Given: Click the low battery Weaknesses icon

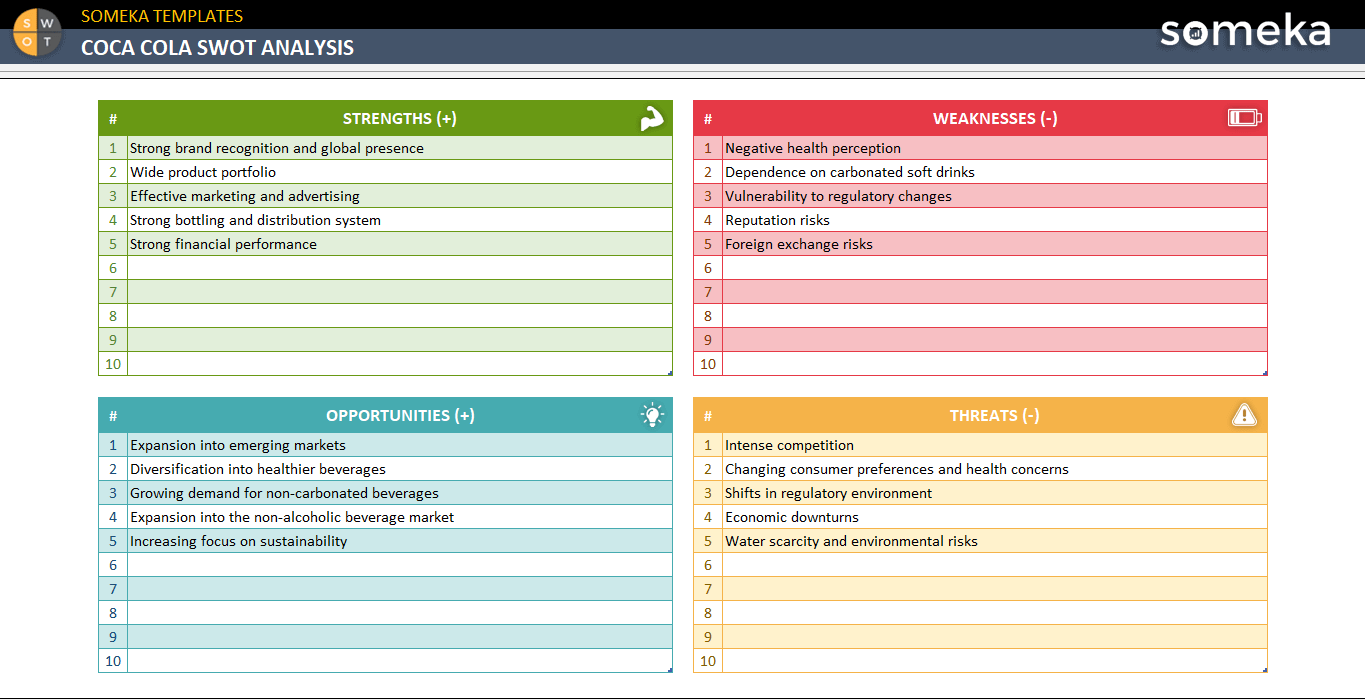Looking at the screenshot, I should coord(1245,118).
